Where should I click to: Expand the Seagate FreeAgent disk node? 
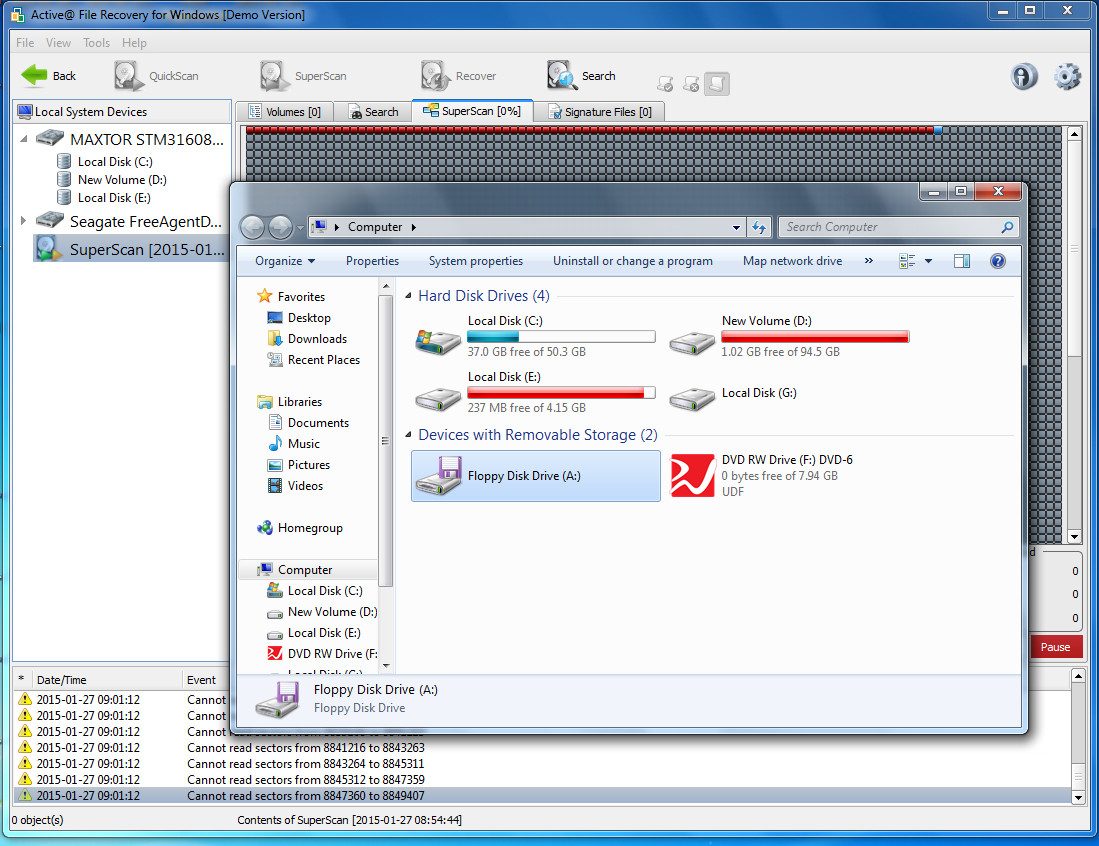click(23, 221)
